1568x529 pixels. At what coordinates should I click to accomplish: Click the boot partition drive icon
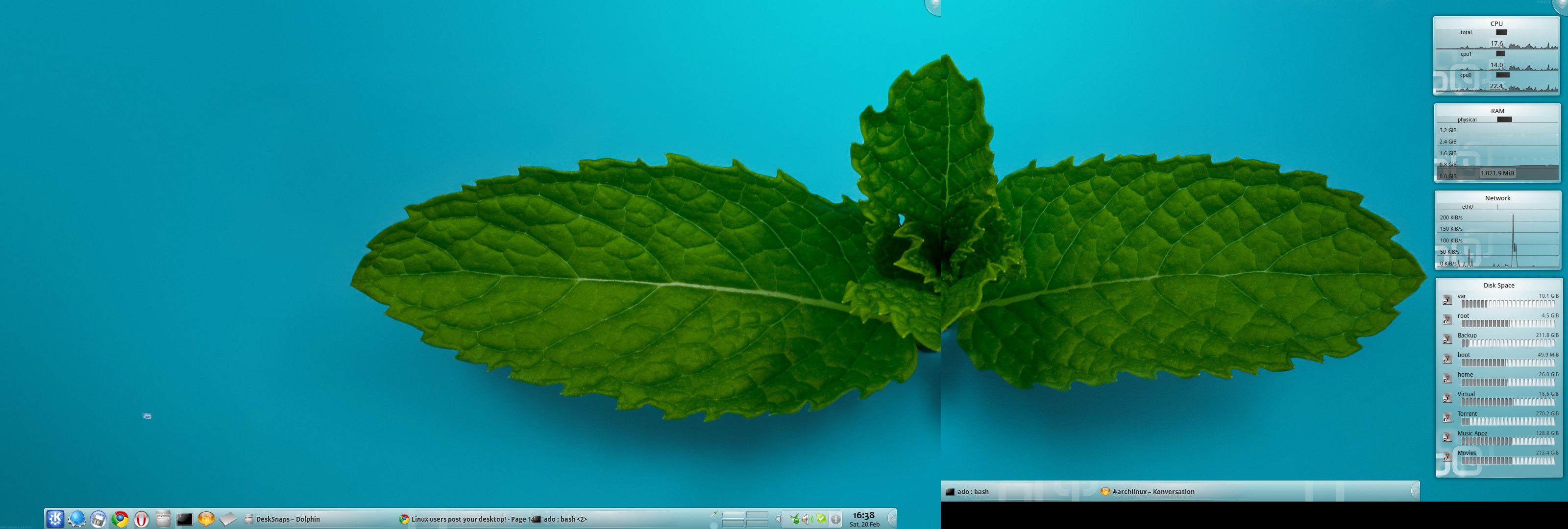click(x=1447, y=359)
